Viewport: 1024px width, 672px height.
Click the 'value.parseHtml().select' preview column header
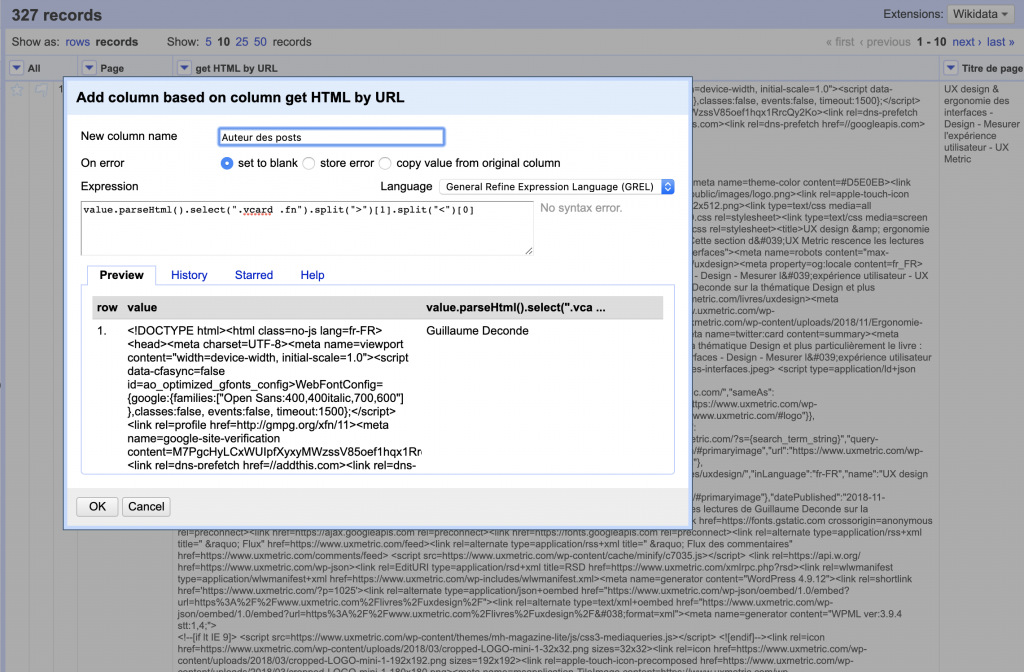click(x=516, y=307)
